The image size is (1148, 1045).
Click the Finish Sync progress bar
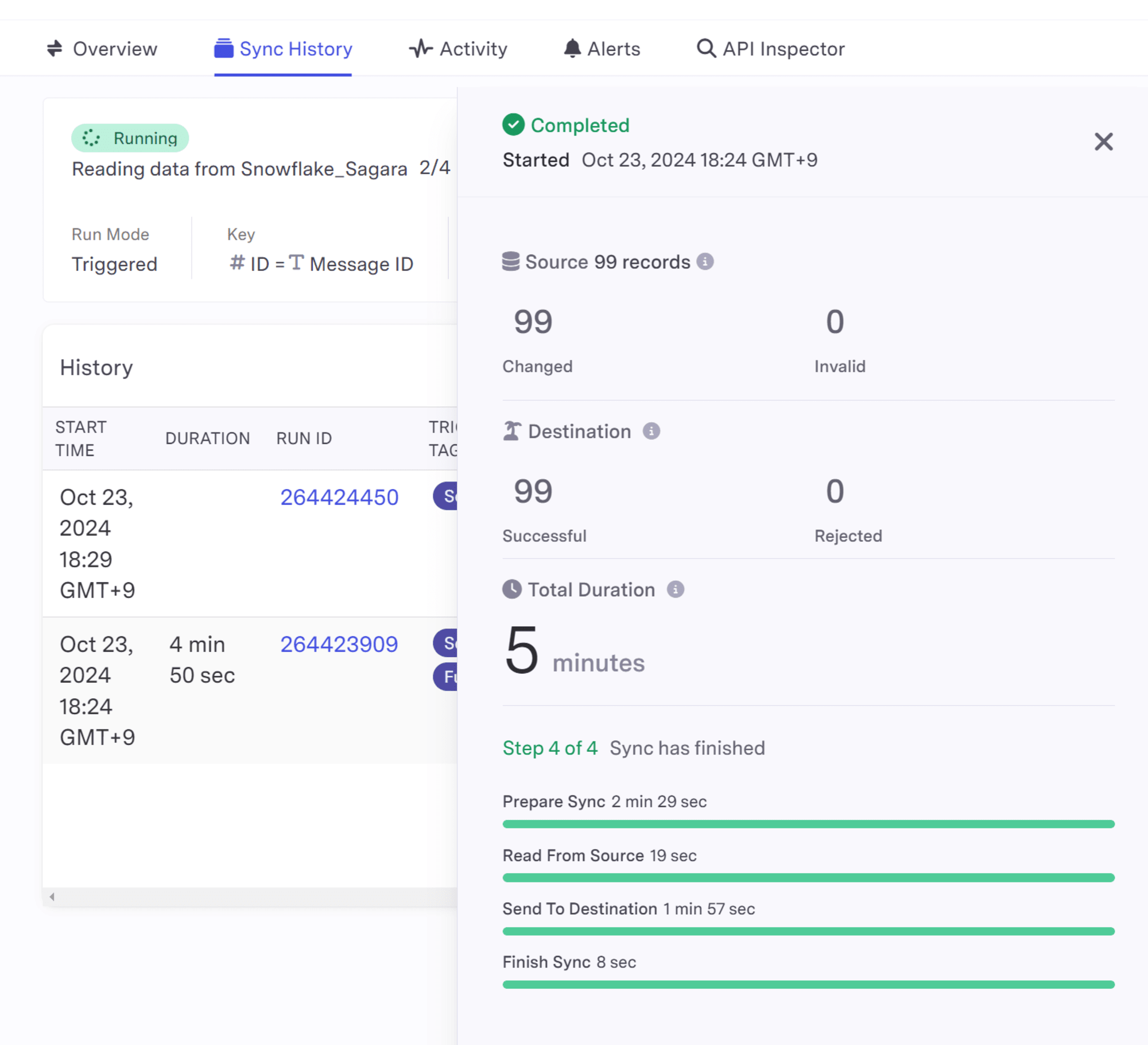(x=808, y=984)
